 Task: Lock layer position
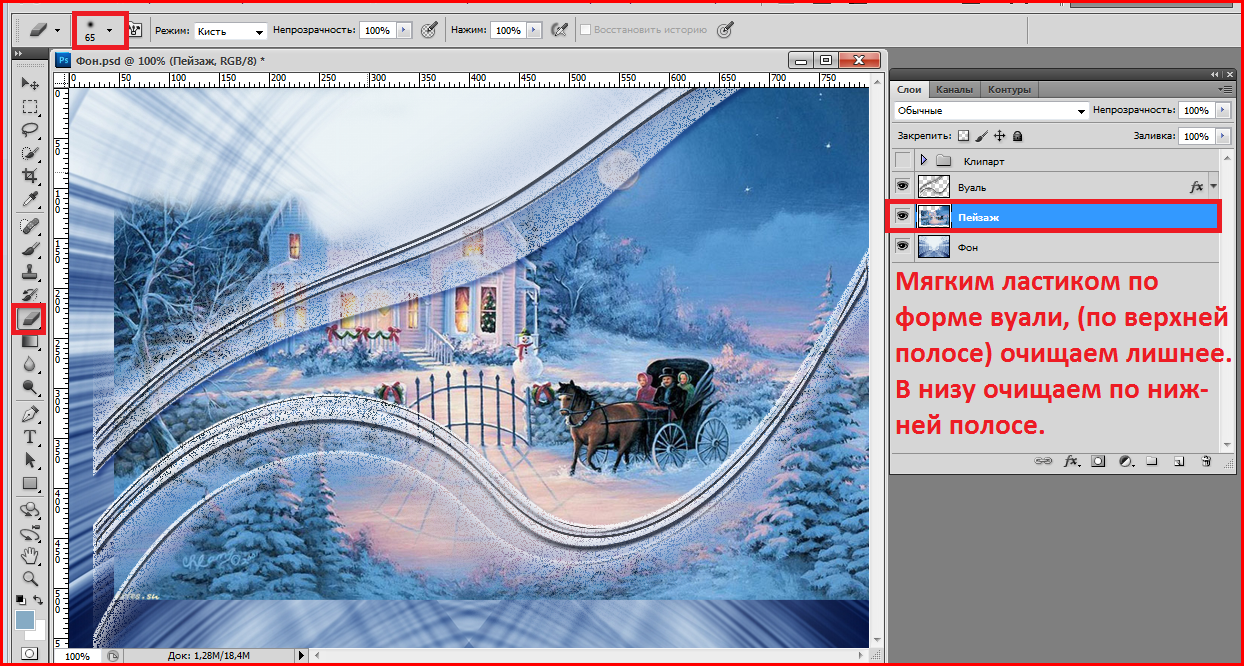point(999,135)
